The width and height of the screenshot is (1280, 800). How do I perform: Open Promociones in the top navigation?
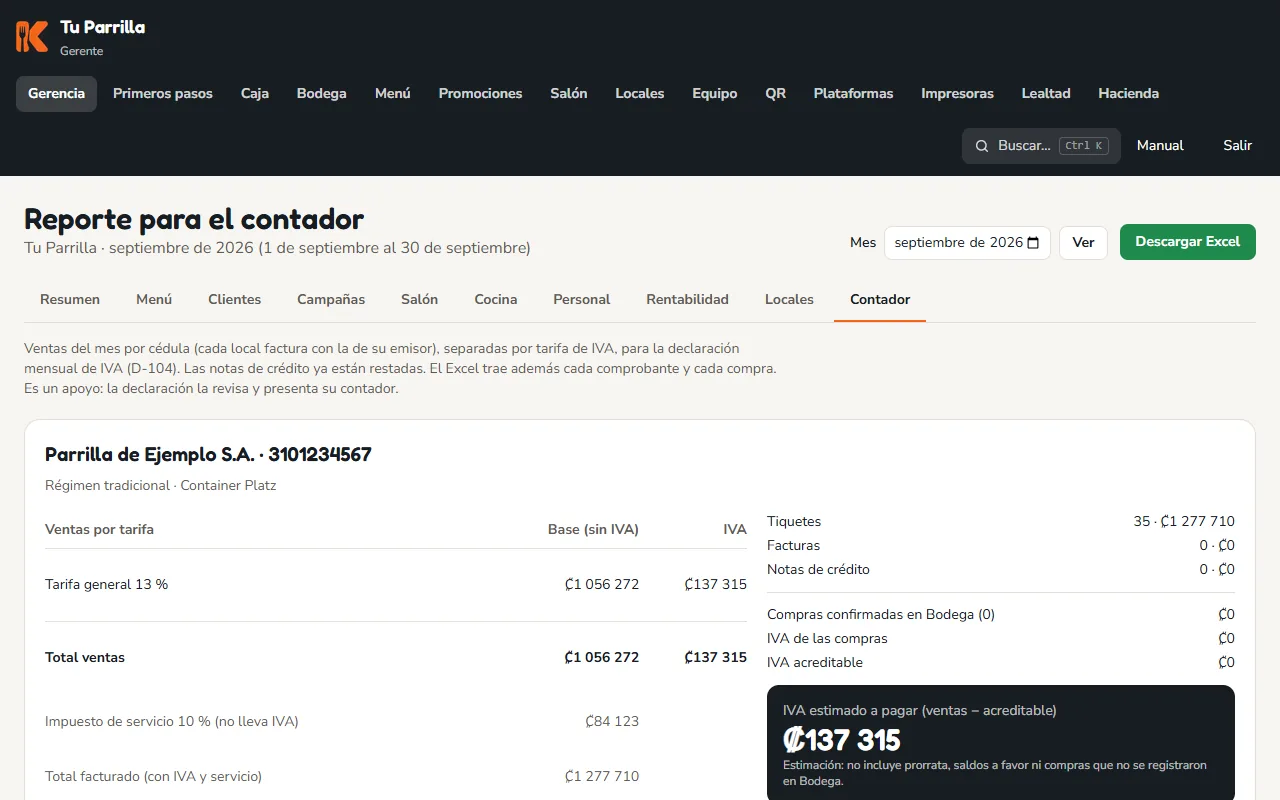pos(481,94)
